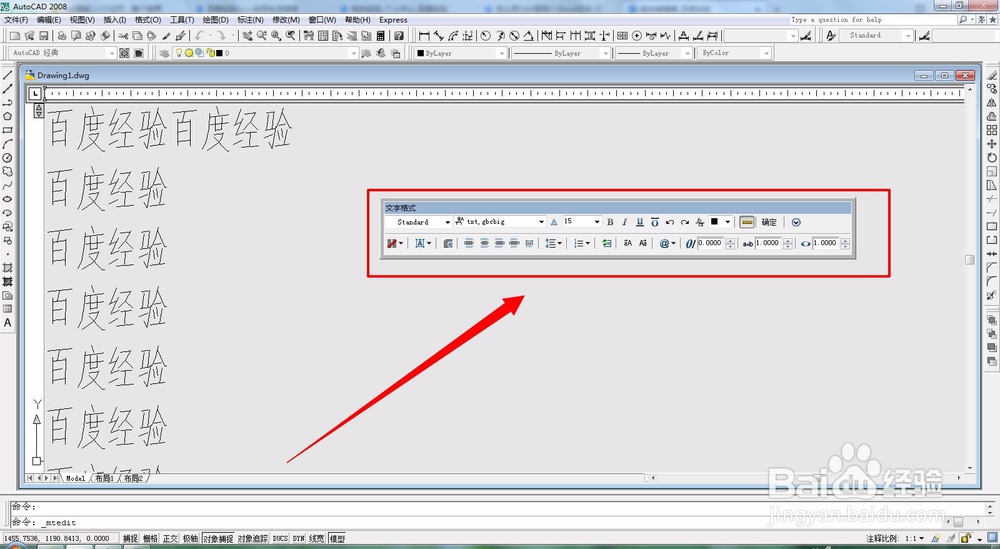This screenshot has height=549, width=1000.
Task: Click the width factor 1.0000 field
Action: pos(826,243)
